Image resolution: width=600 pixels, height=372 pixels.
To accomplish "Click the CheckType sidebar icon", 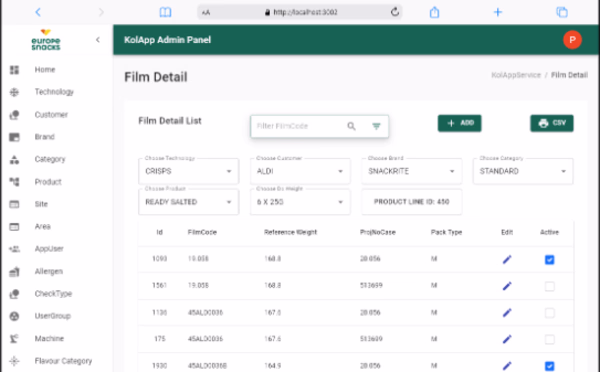I will point(14,294).
